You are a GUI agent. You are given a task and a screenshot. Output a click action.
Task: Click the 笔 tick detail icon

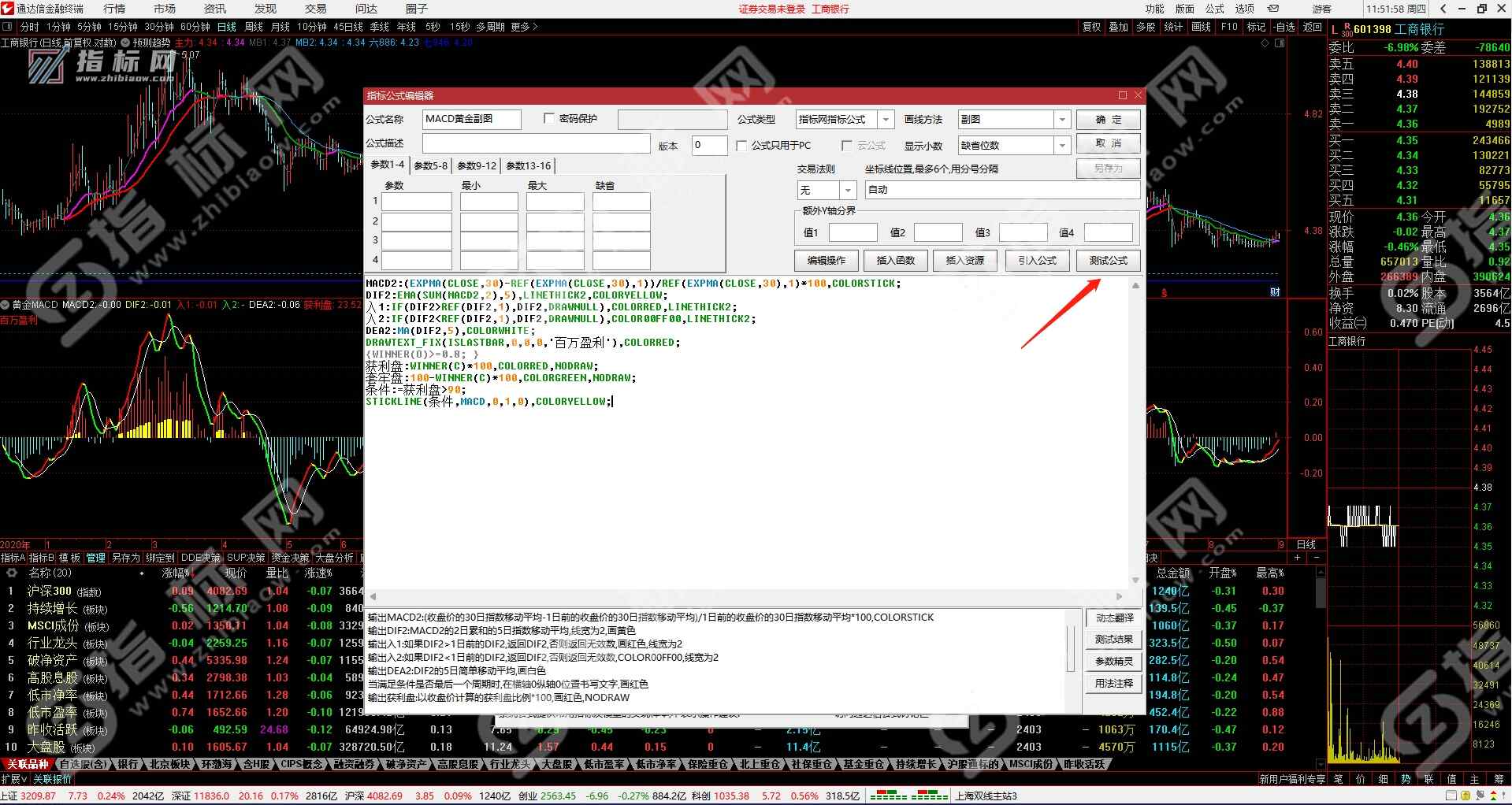click(x=1339, y=779)
